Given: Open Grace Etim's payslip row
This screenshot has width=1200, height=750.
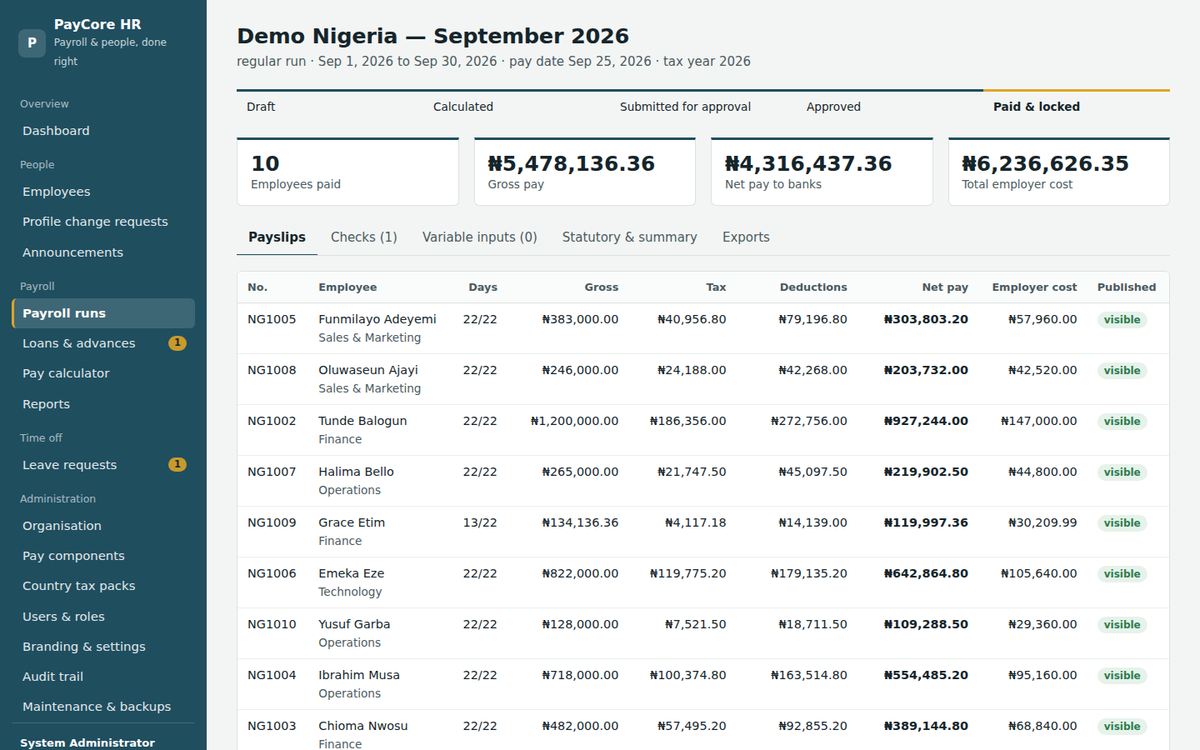Looking at the screenshot, I should click(703, 531).
